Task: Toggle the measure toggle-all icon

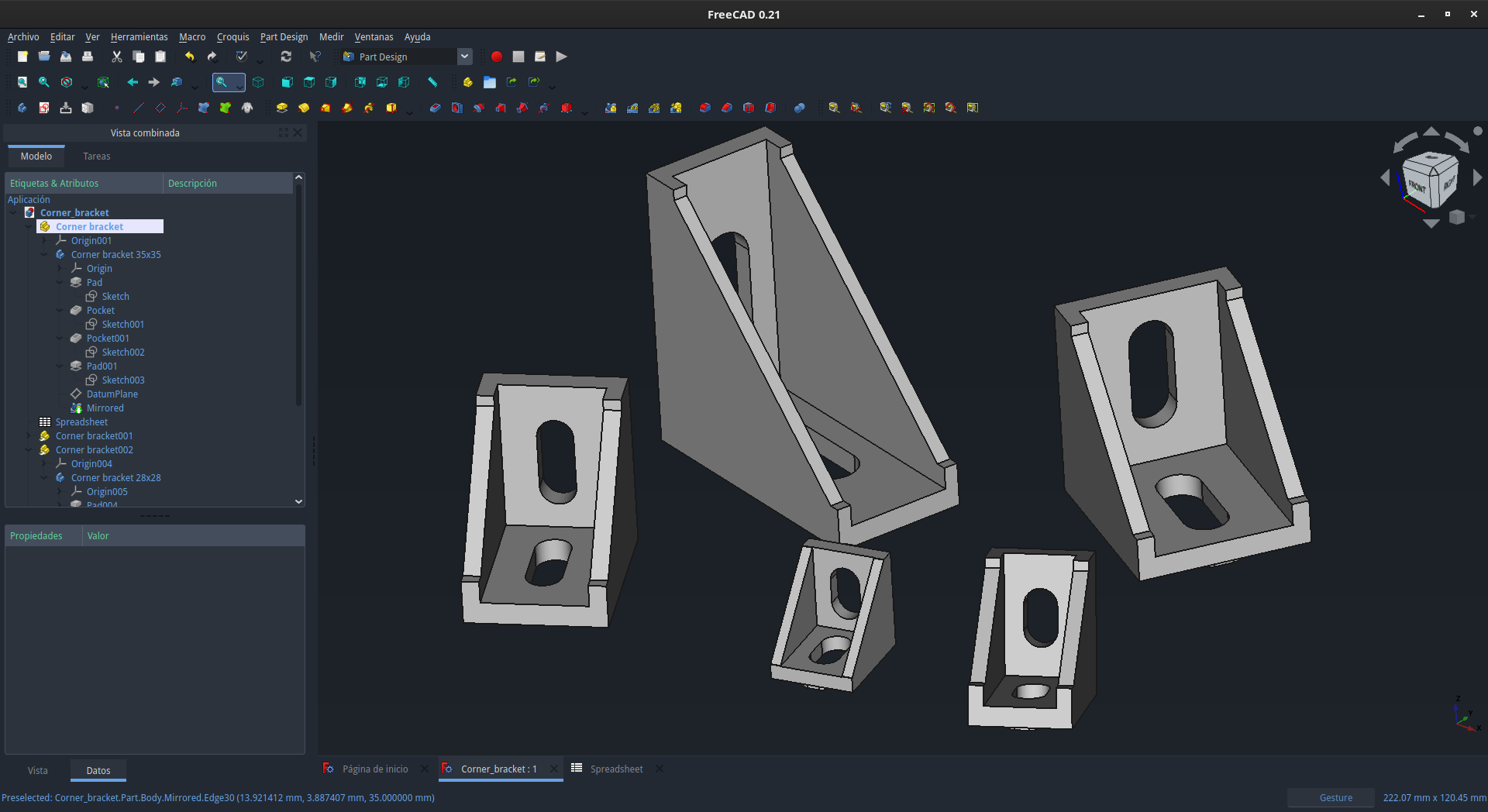Action: pyautogui.click(x=929, y=108)
